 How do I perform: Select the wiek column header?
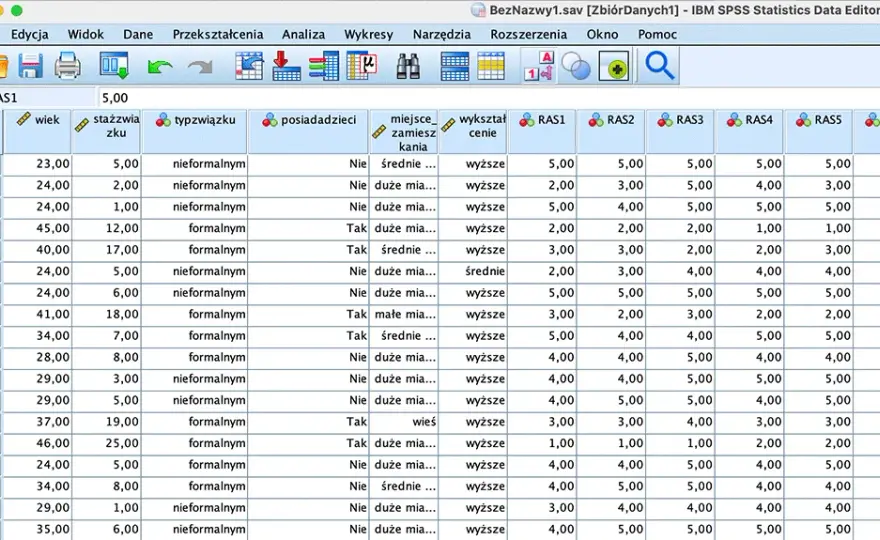[x=38, y=131]
